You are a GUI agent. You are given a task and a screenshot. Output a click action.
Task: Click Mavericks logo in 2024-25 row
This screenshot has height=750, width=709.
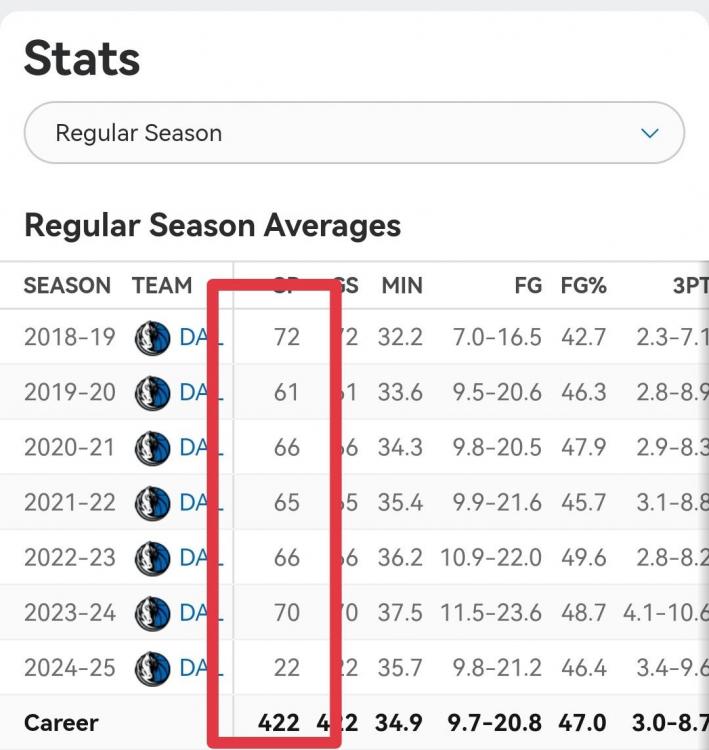click(153, 668)
